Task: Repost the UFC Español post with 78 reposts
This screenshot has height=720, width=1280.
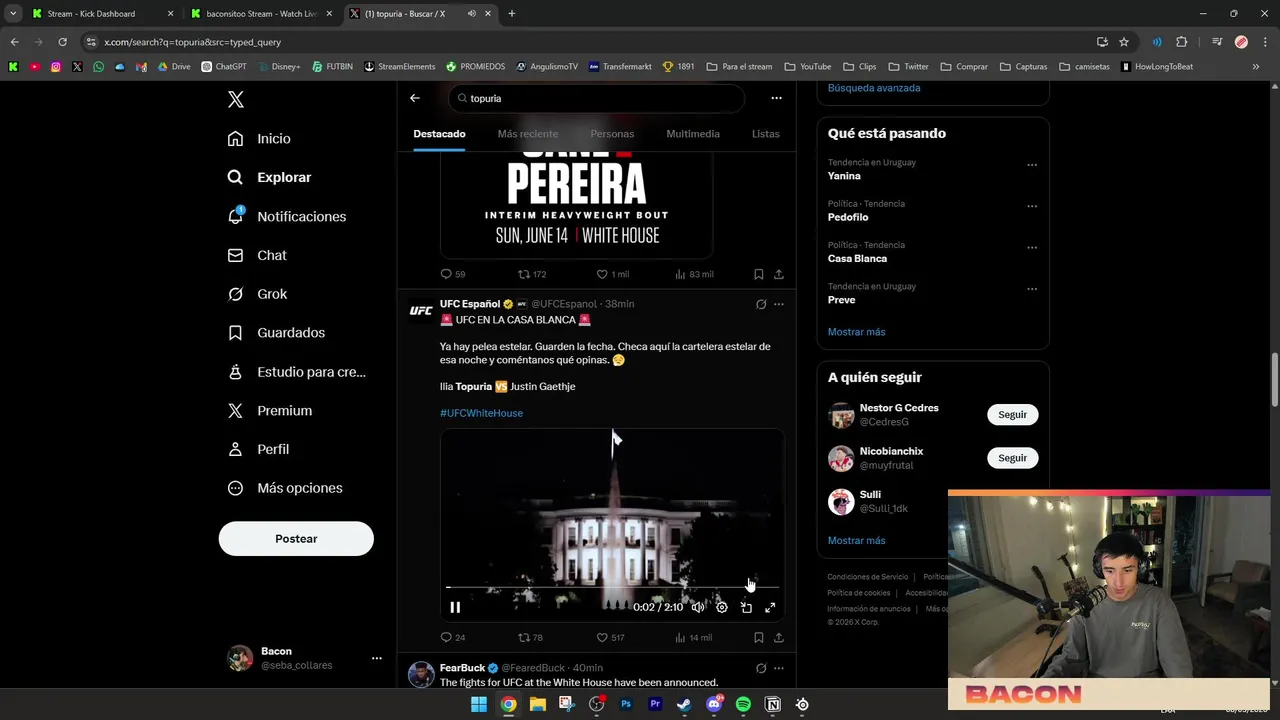Action: 530,637
